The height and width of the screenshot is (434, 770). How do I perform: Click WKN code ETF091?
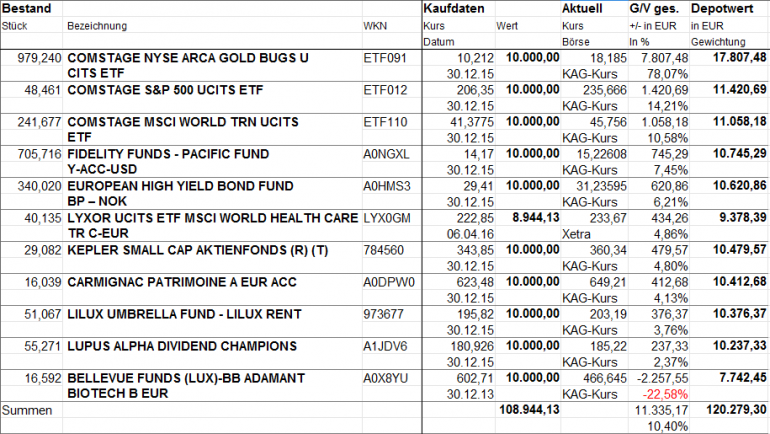point(386,59)
